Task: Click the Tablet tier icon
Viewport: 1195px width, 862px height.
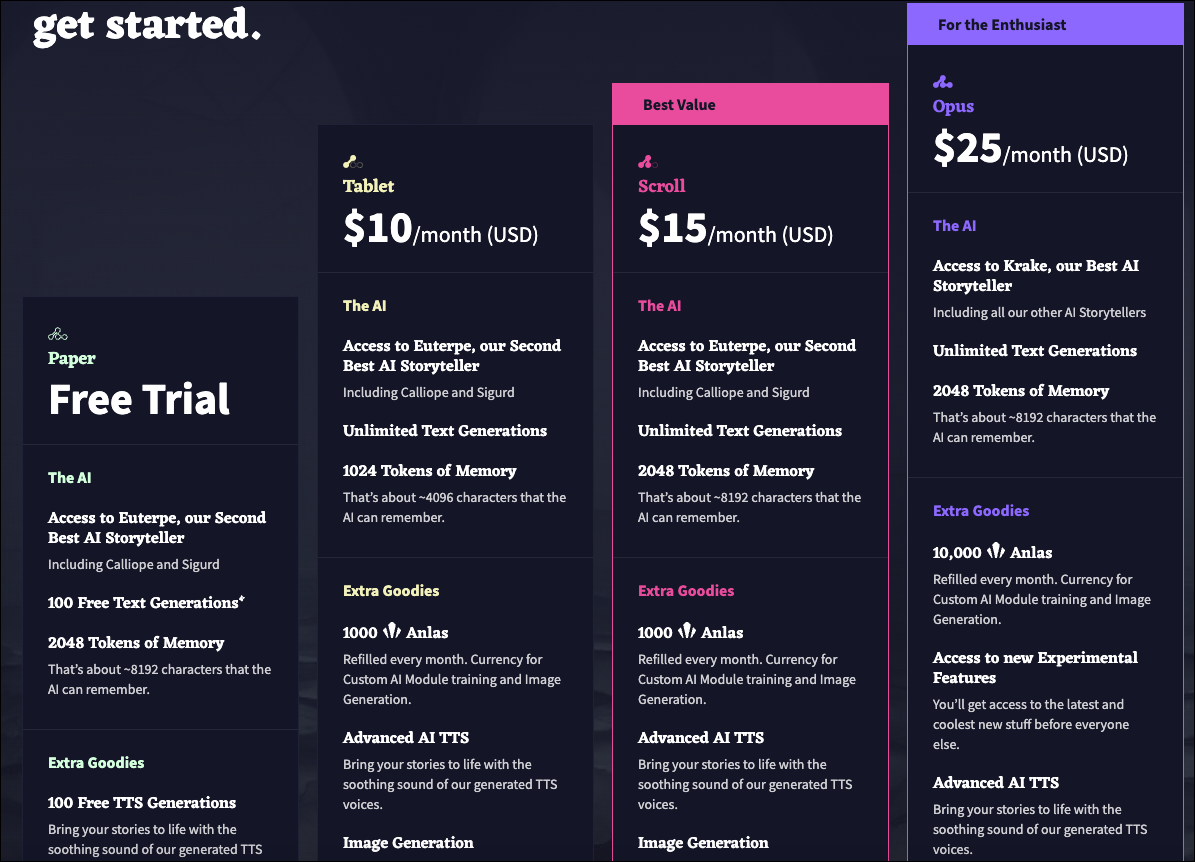Action: point(353,162)
